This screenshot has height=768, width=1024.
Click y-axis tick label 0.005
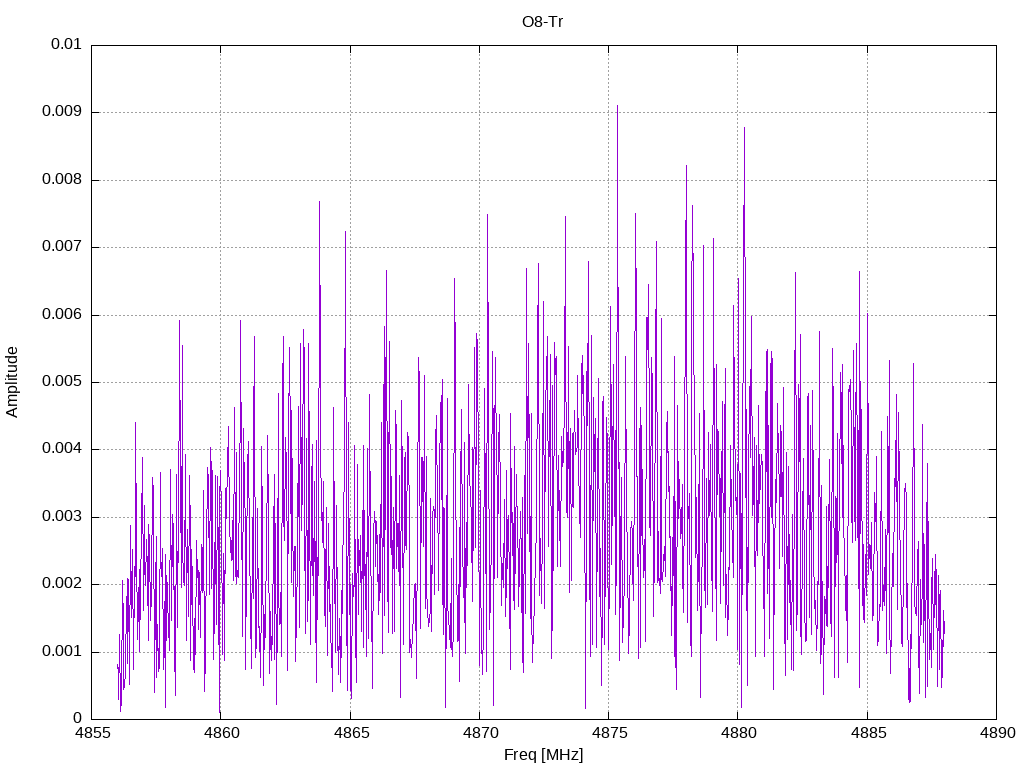(62, 381)
